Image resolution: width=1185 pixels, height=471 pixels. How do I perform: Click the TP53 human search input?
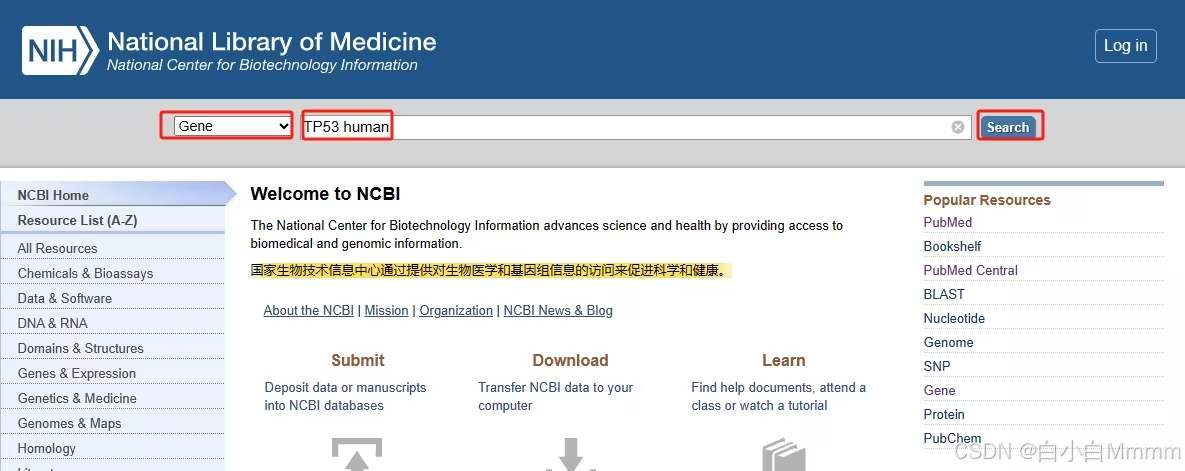pos(636,127)
